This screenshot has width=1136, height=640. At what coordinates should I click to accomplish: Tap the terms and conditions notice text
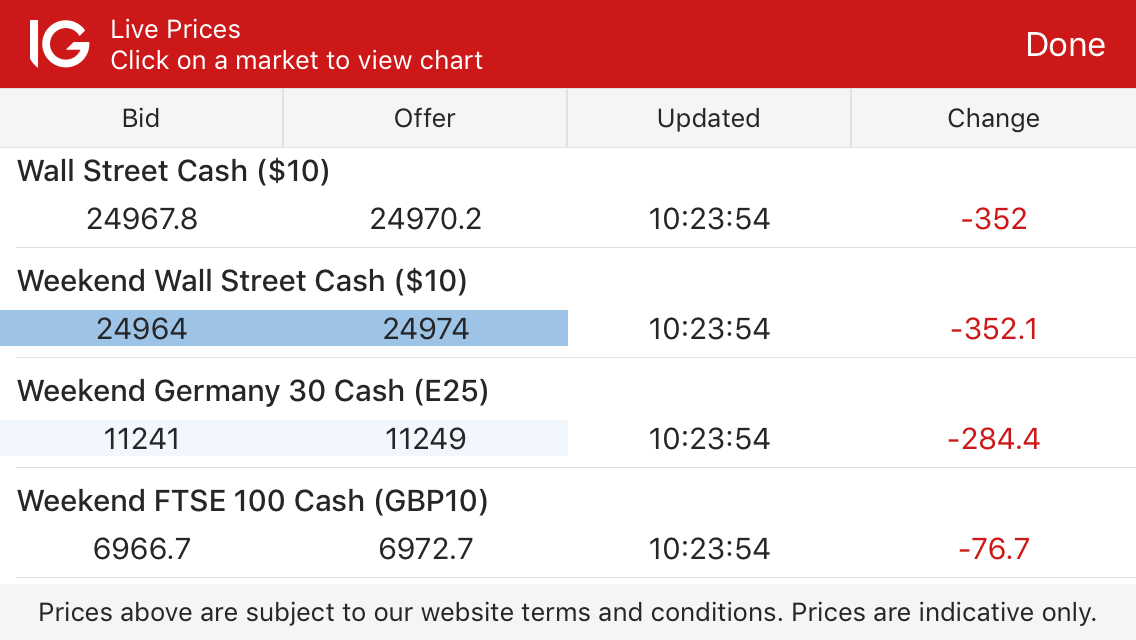(x=568, y=612)
